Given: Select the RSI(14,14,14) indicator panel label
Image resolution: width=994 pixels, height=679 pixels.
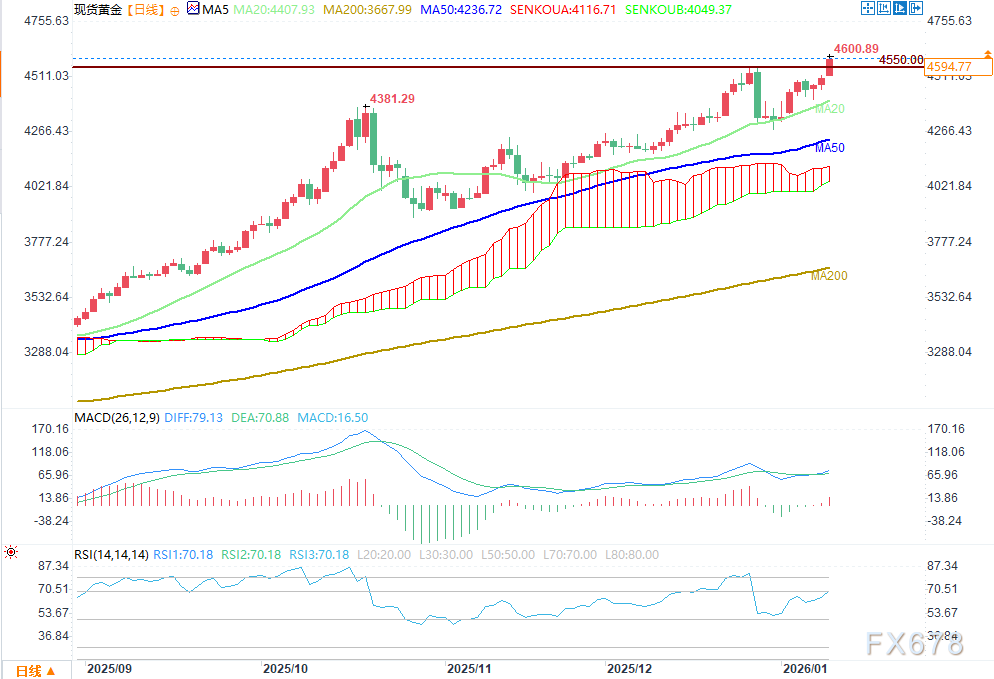Looking at the screenshot, I should pyautogui.click(x=110, y=554).
